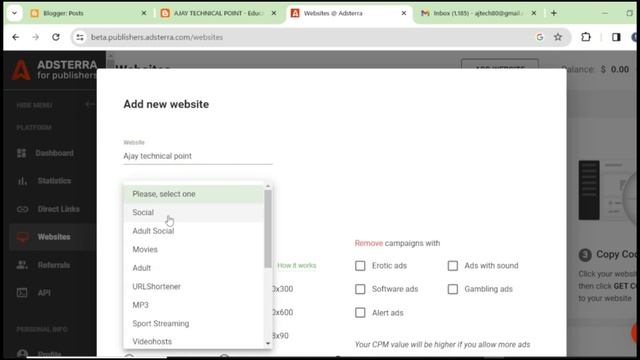The width and height of the screenshot is (640, 360).
Task: Select MP3 category option
Action: tap(193, 305)
